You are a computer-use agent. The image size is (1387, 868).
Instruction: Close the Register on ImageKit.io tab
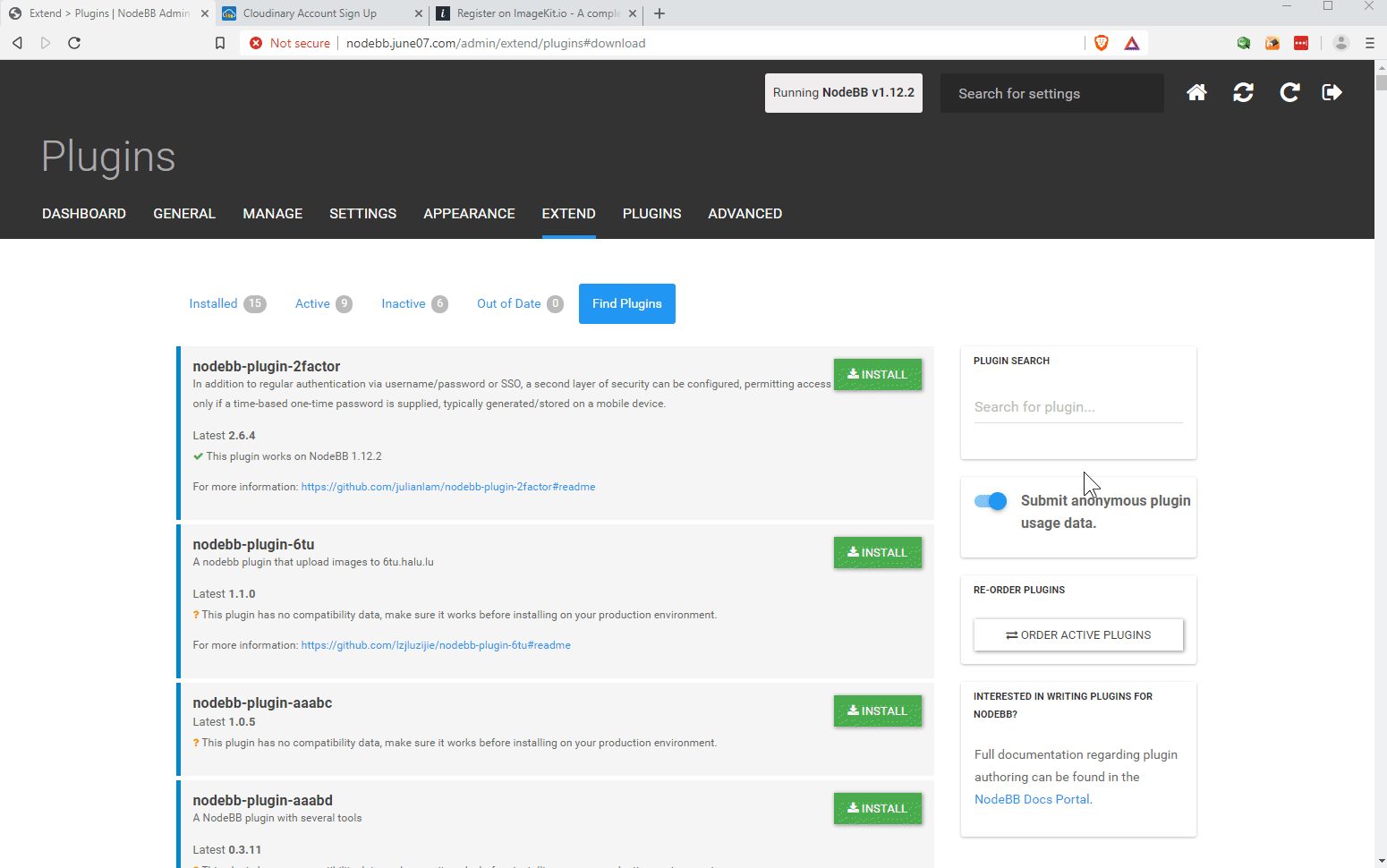click(633, 13)
